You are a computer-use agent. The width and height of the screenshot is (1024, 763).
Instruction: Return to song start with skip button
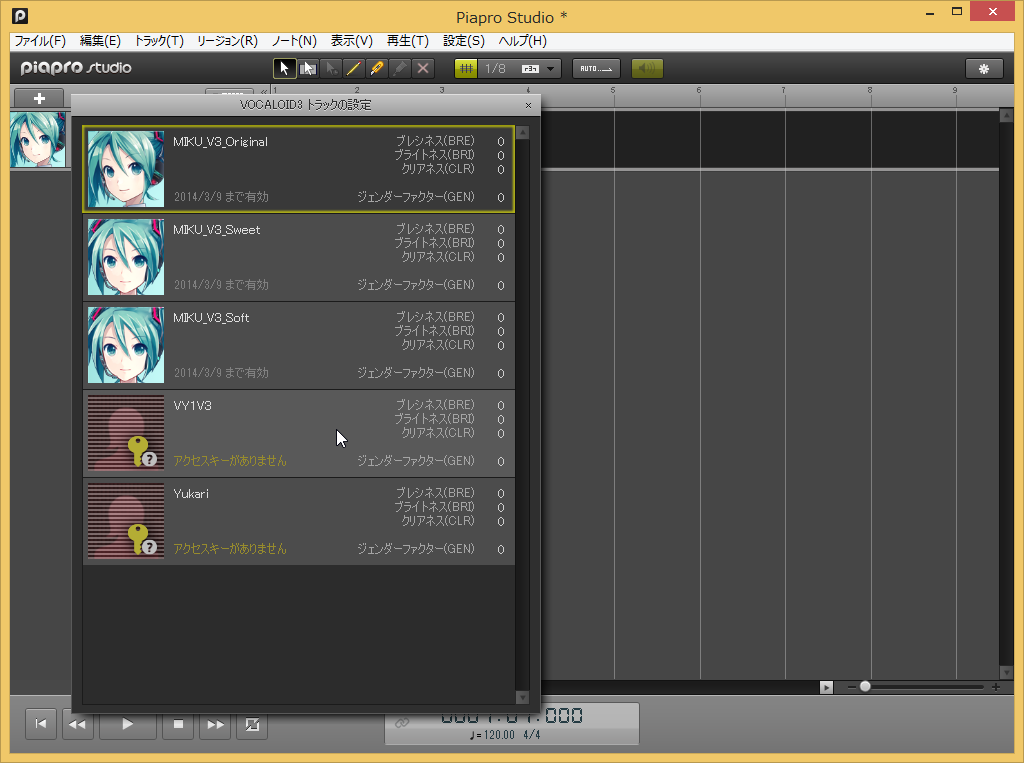(40, 724)
